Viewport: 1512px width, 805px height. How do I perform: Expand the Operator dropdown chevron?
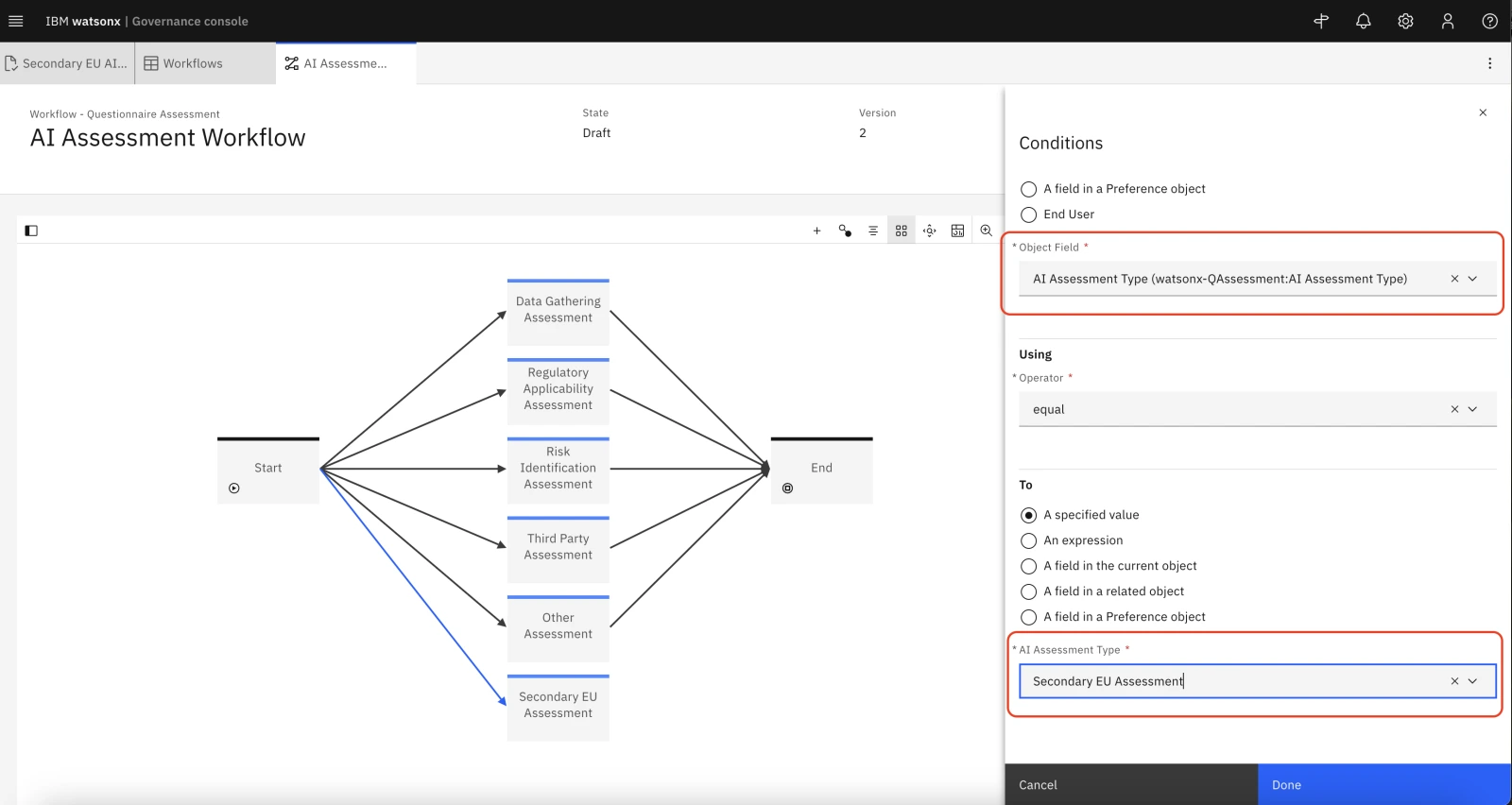click(1472, 409)
